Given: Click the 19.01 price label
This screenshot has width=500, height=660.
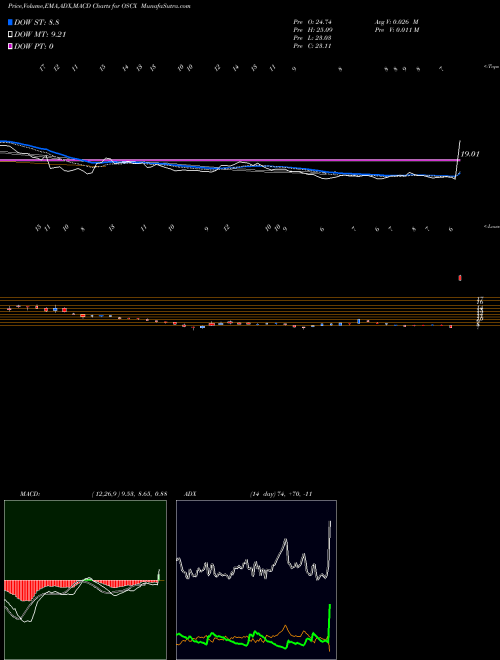Looking at the screenshot, I should coord(470,154).
